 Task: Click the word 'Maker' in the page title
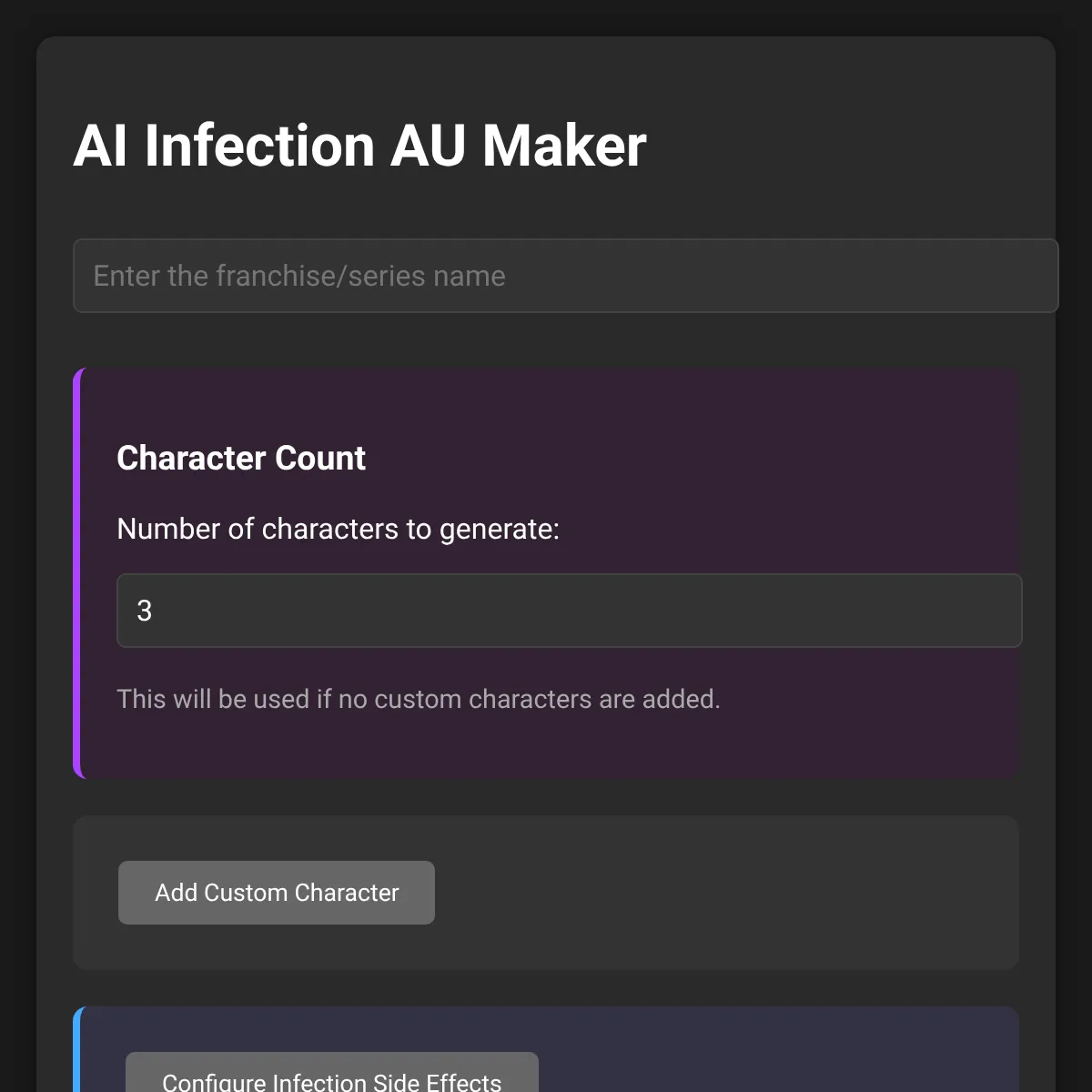564,146
